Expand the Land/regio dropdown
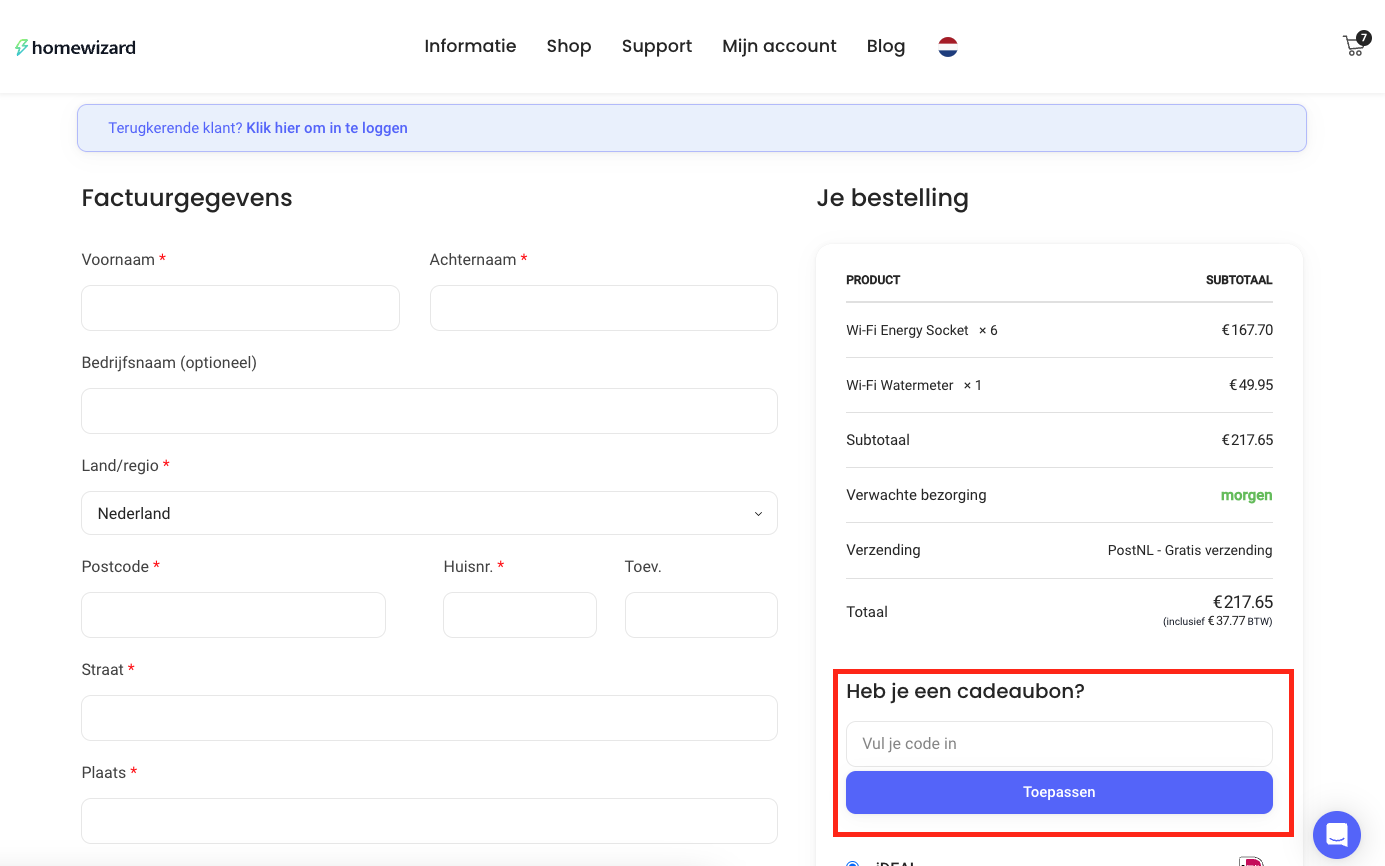 coord(429,513)
